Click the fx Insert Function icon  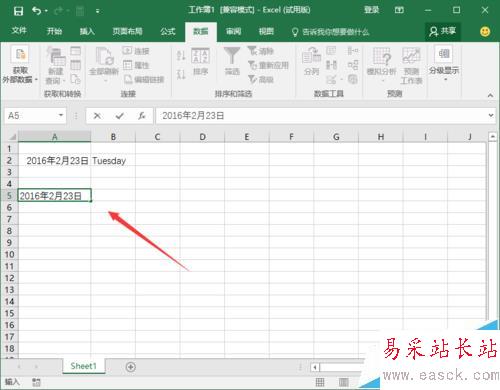coord(142,116)
